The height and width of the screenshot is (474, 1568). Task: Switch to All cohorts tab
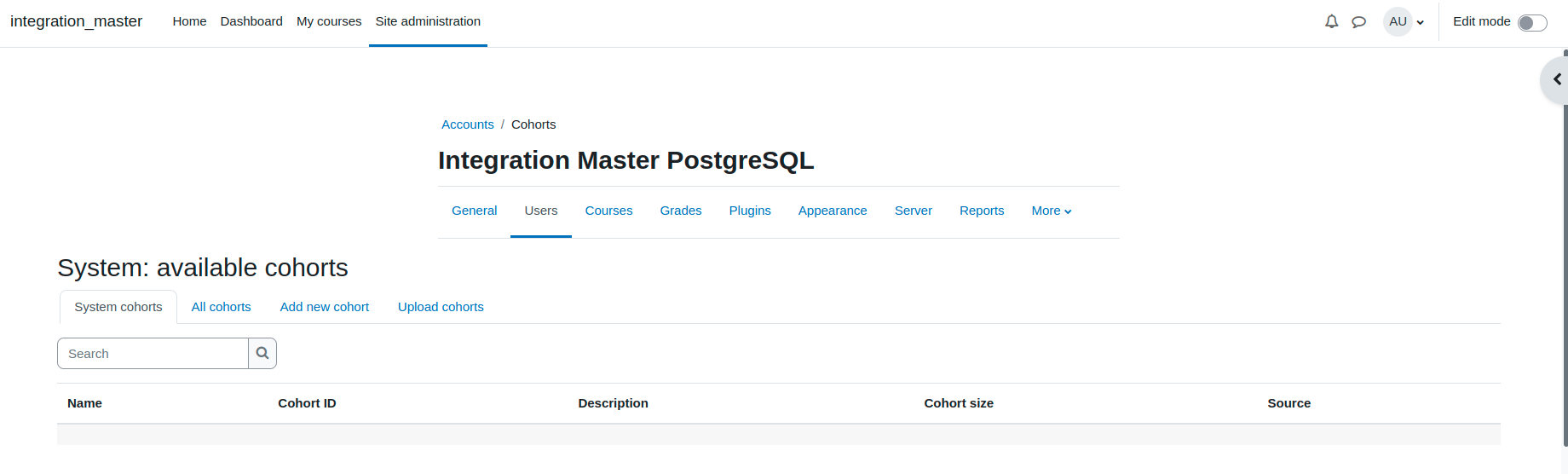tap(221, 307)
